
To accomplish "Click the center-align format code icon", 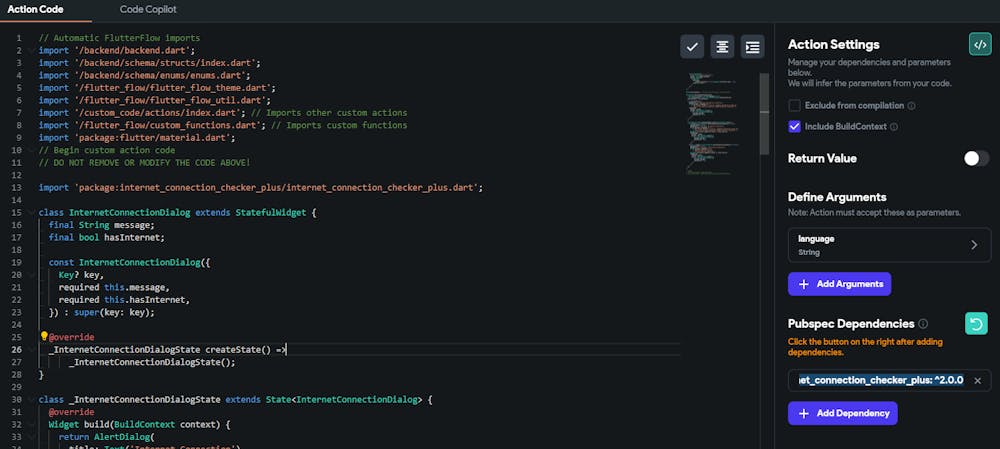I will (721, 47).
